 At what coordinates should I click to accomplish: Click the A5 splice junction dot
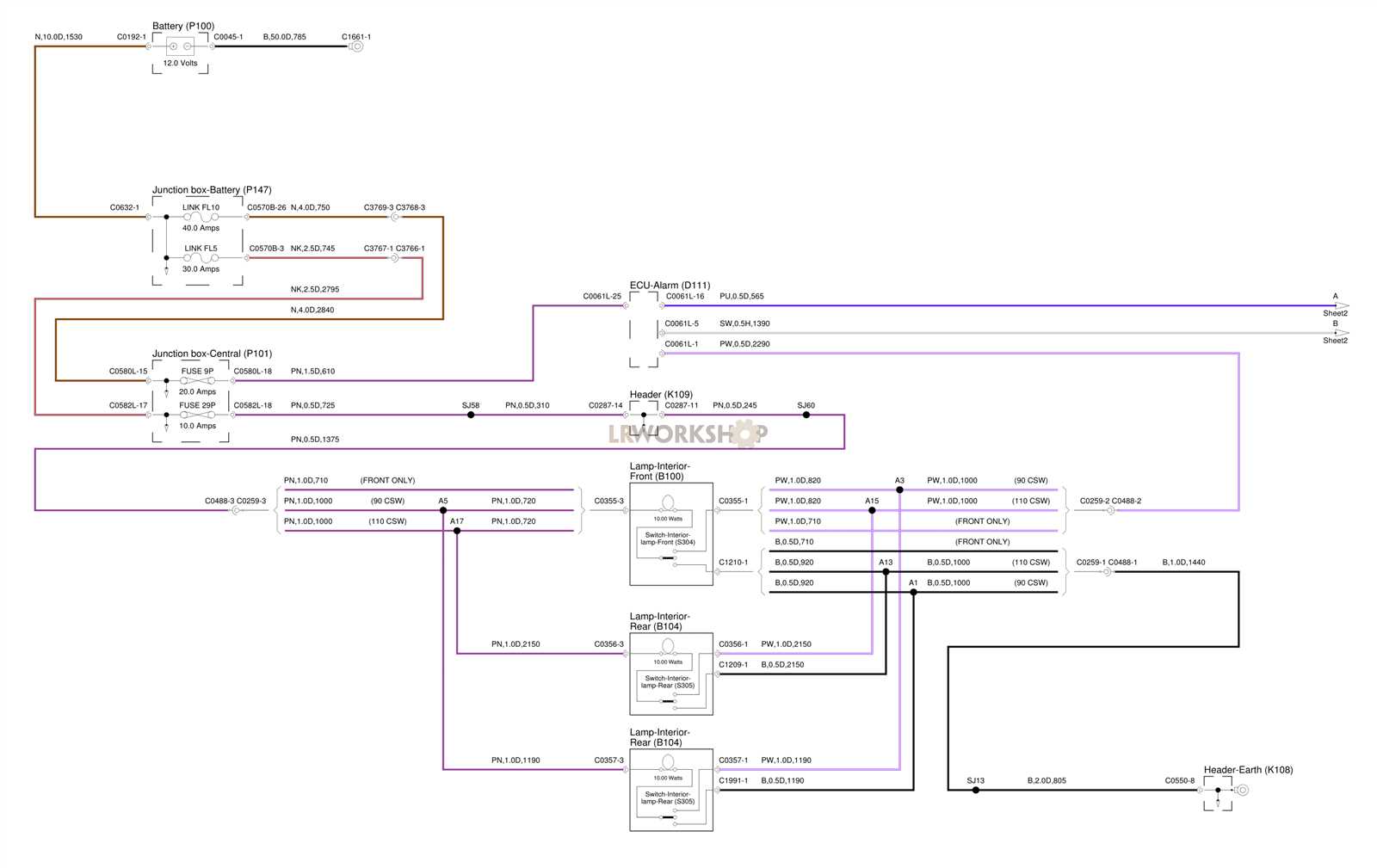click(443, 510)
